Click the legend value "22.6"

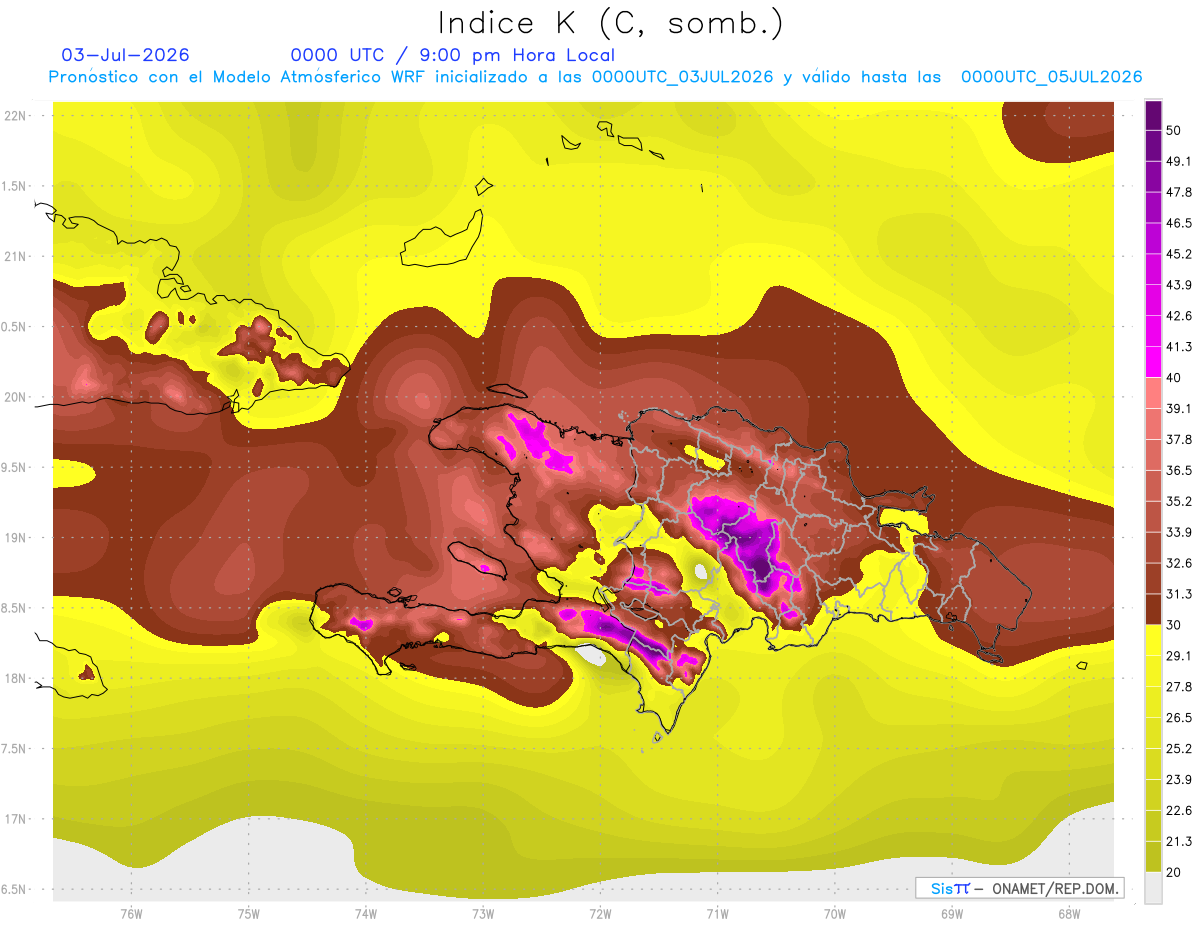(x=1179, y=811)
